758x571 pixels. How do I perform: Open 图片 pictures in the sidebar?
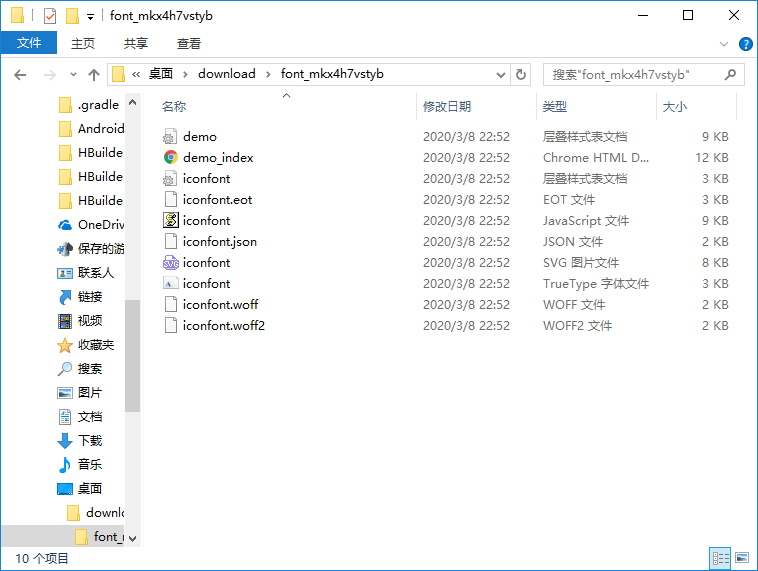pyautogui.click(x=80, y=393)
